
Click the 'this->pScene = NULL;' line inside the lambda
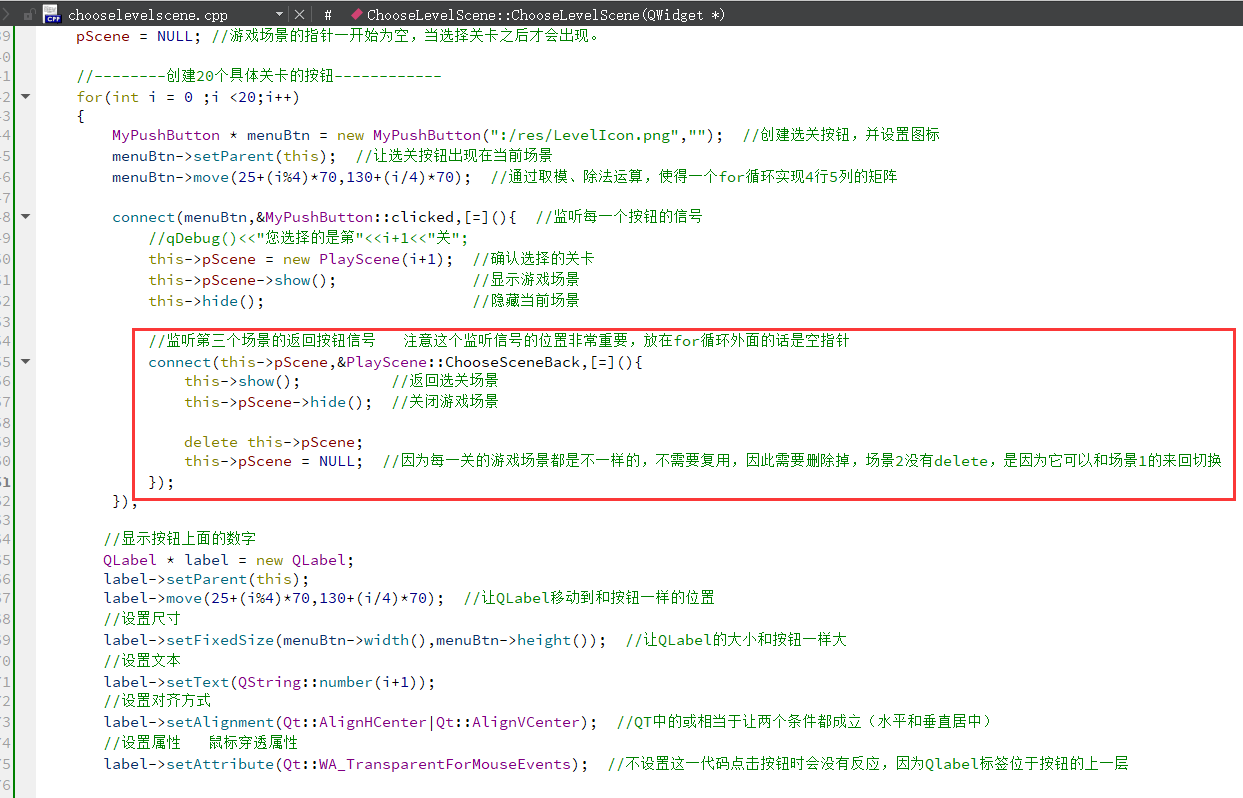tap(703, 461)
